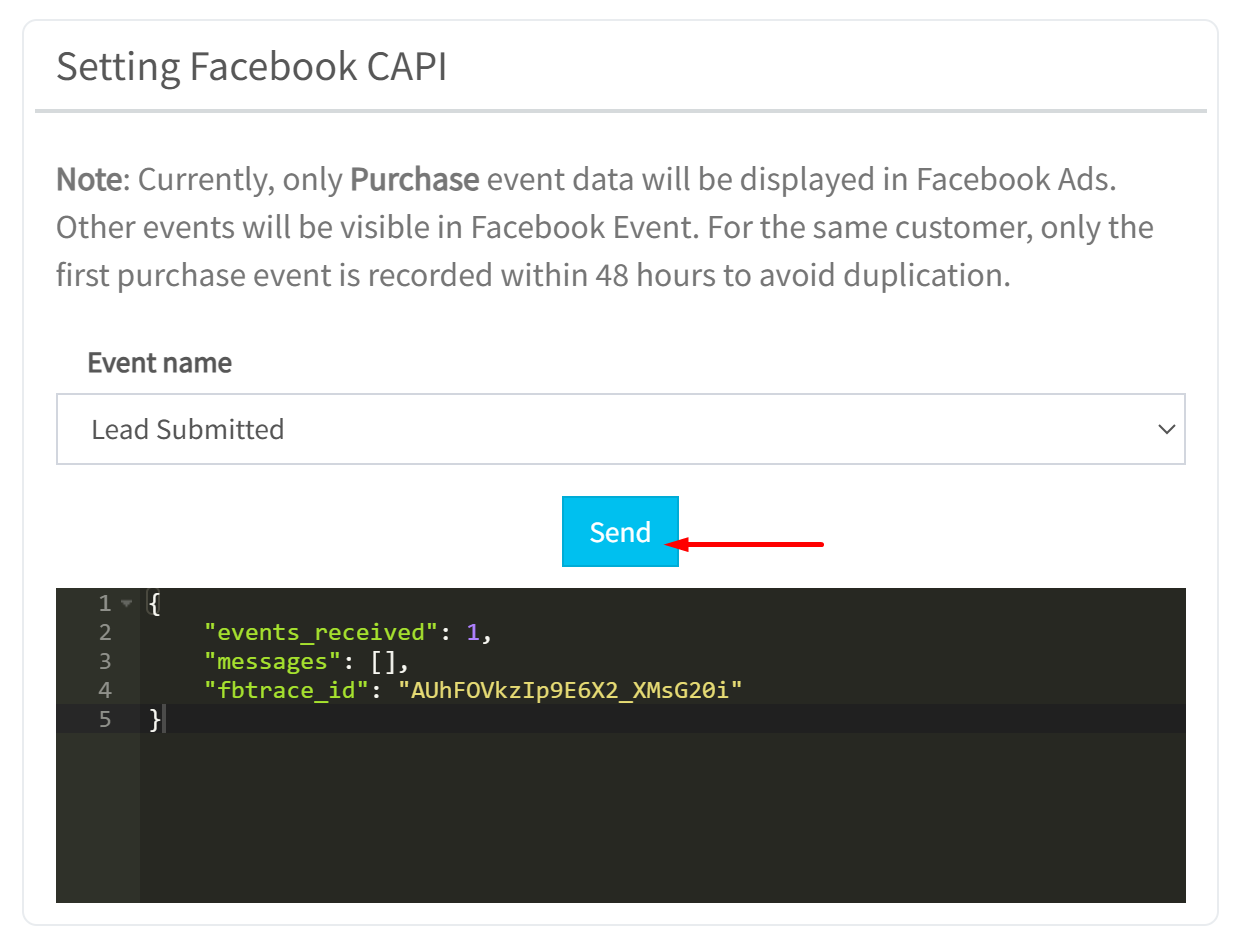Click line number 4 in the editor gutter

(105, 690)
